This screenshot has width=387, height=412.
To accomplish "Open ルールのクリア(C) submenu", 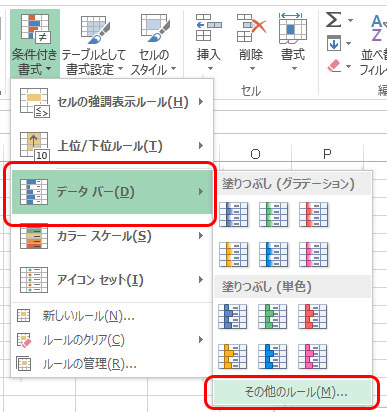I will [112, 340].
